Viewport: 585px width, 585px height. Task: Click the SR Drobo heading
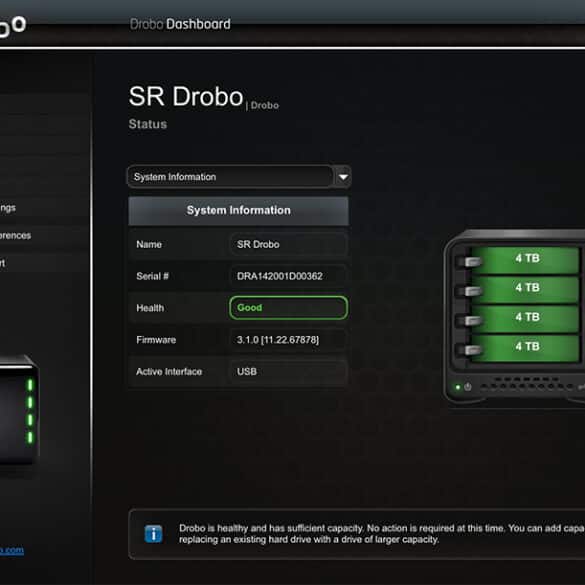click(186, 97)
